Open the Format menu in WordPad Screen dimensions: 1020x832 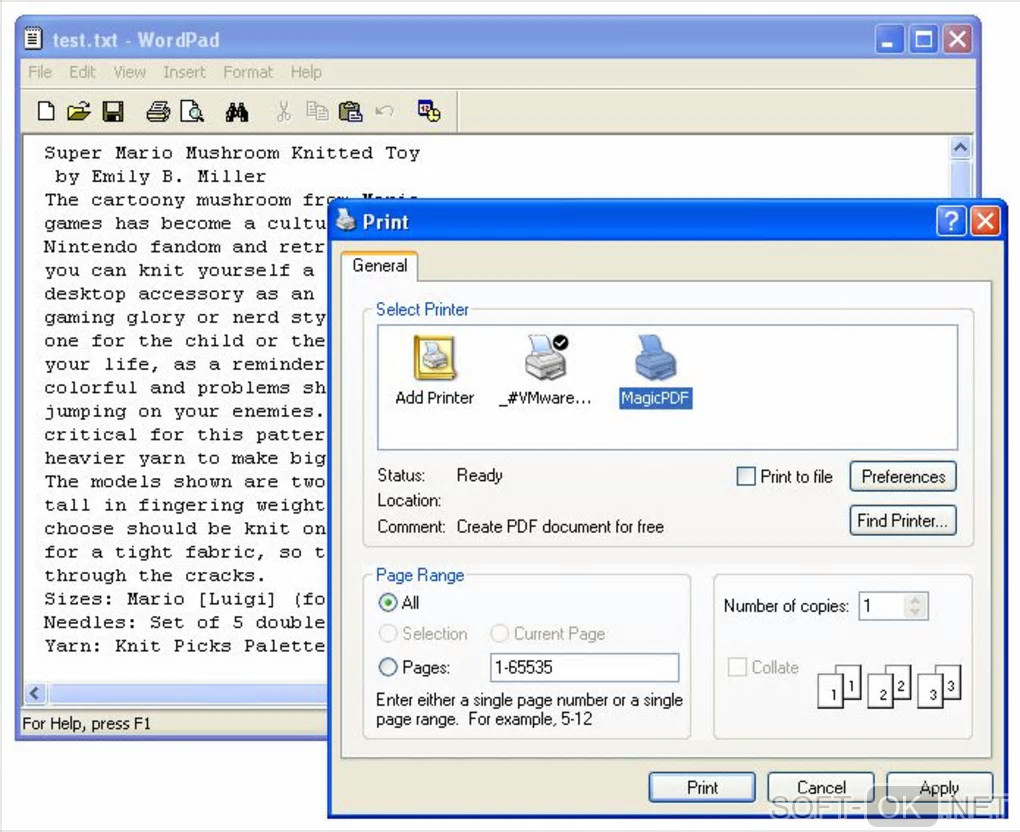[x=248, y=72]
